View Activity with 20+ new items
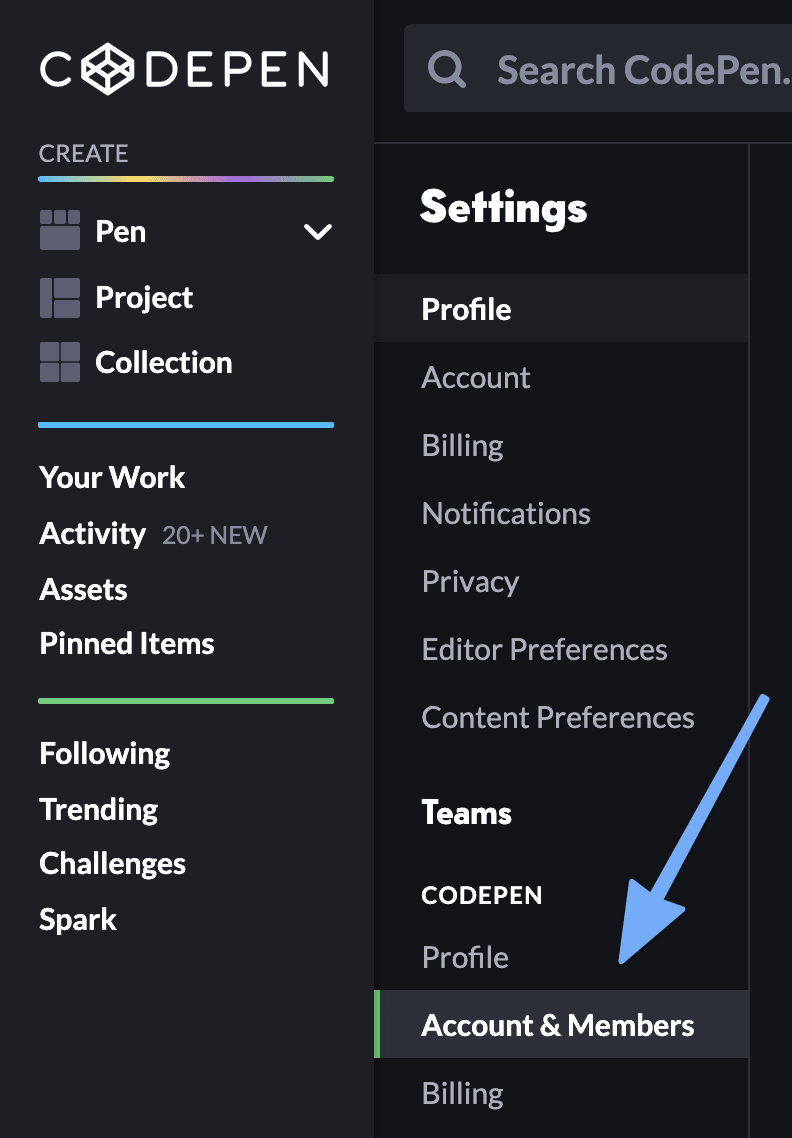The width and height of the screenshot is (792, 1138). click(92, 533)
